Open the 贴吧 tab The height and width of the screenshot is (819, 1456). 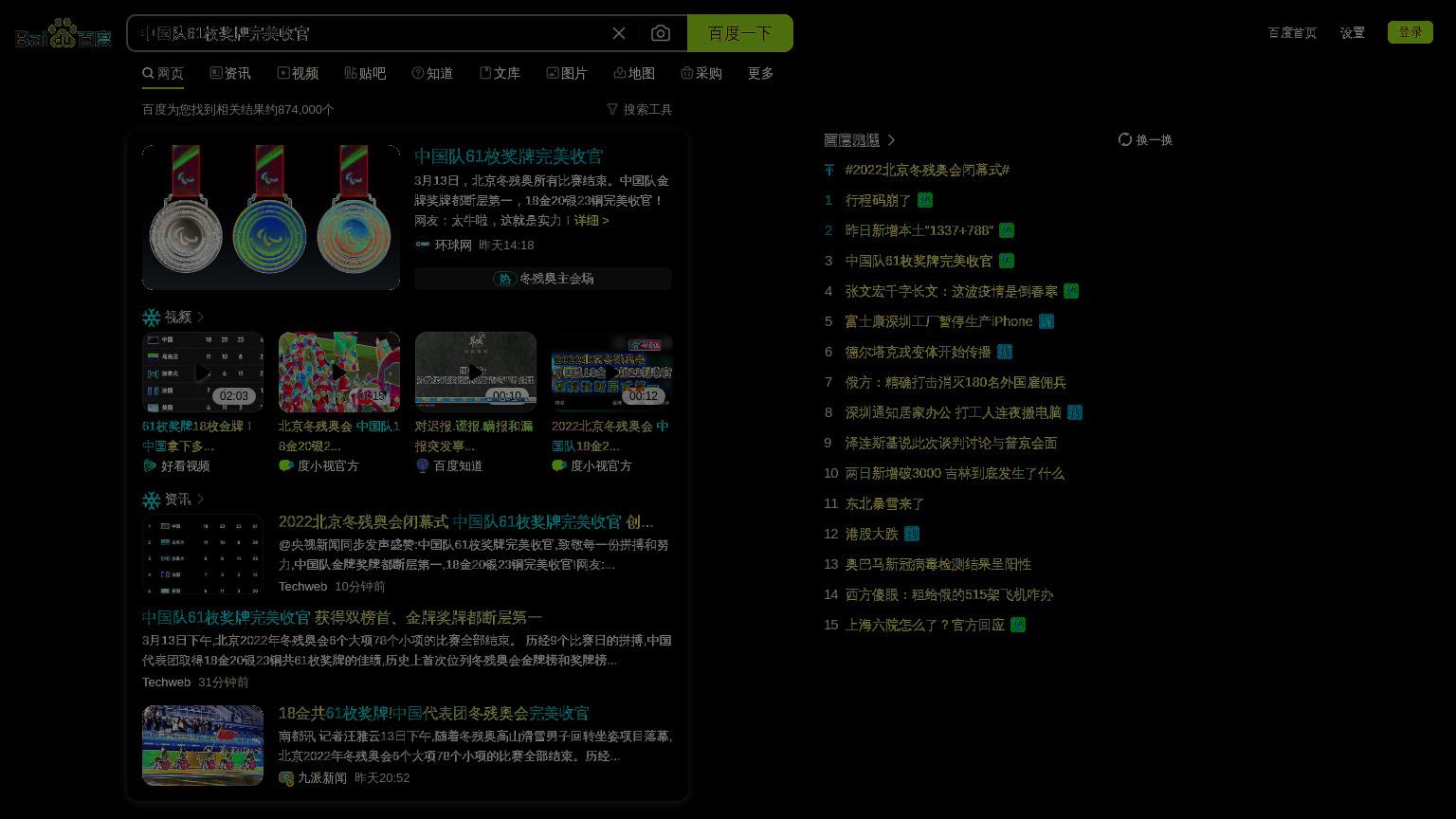pyautogui.click(x=365, y=73)
